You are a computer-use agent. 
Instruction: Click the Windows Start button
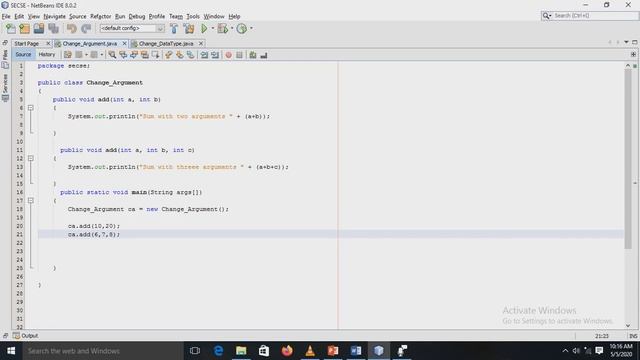[x=11, y=351]
